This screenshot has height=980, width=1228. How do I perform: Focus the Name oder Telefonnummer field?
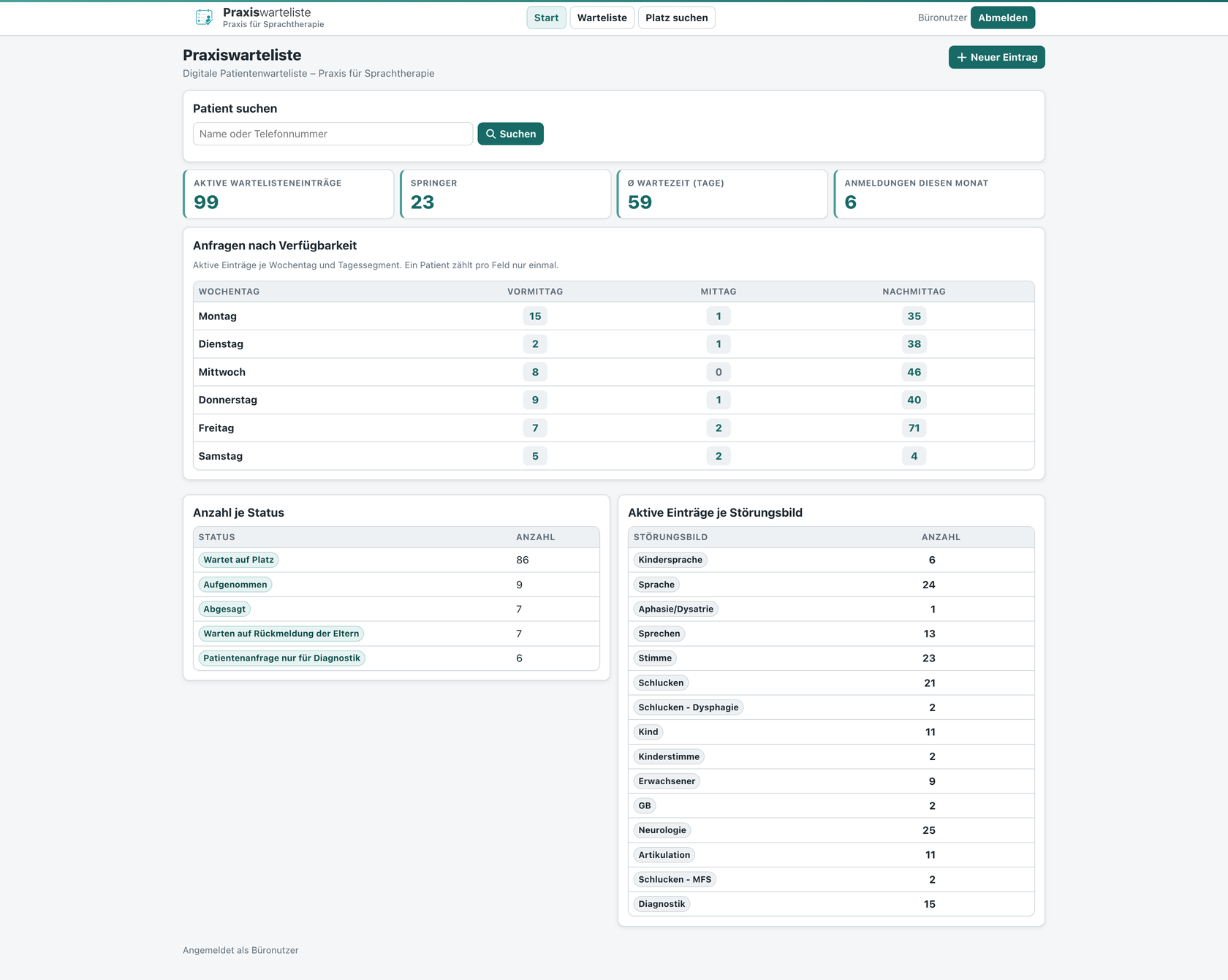tap(333, 134)
